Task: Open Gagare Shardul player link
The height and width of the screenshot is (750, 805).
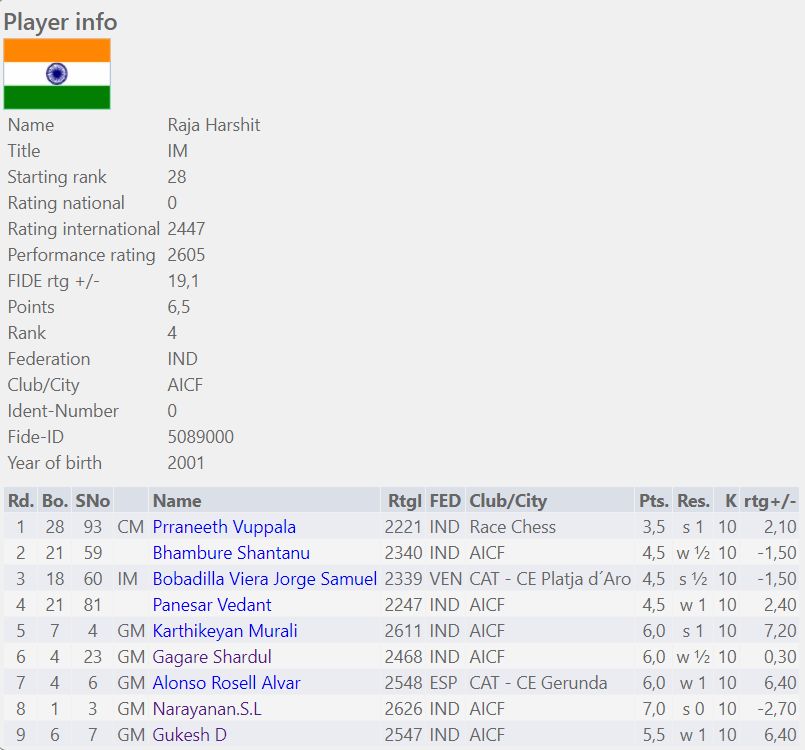Action: pyautogui.click(x=212, y=657)
